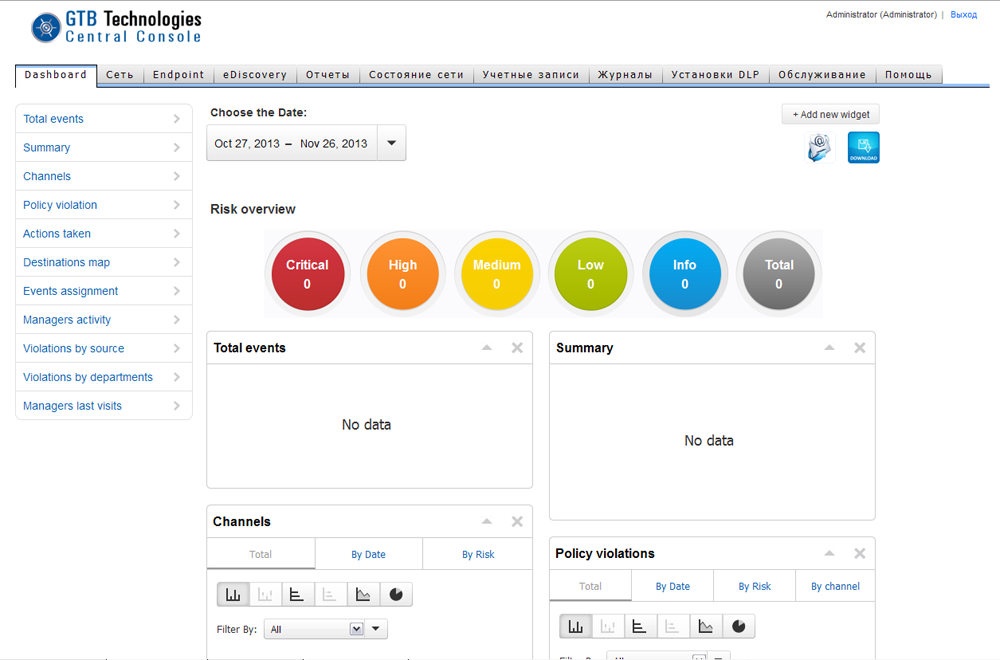Open Actions taken in sidebar
Screen dimensions: 1000x660
tap(103, 233)
